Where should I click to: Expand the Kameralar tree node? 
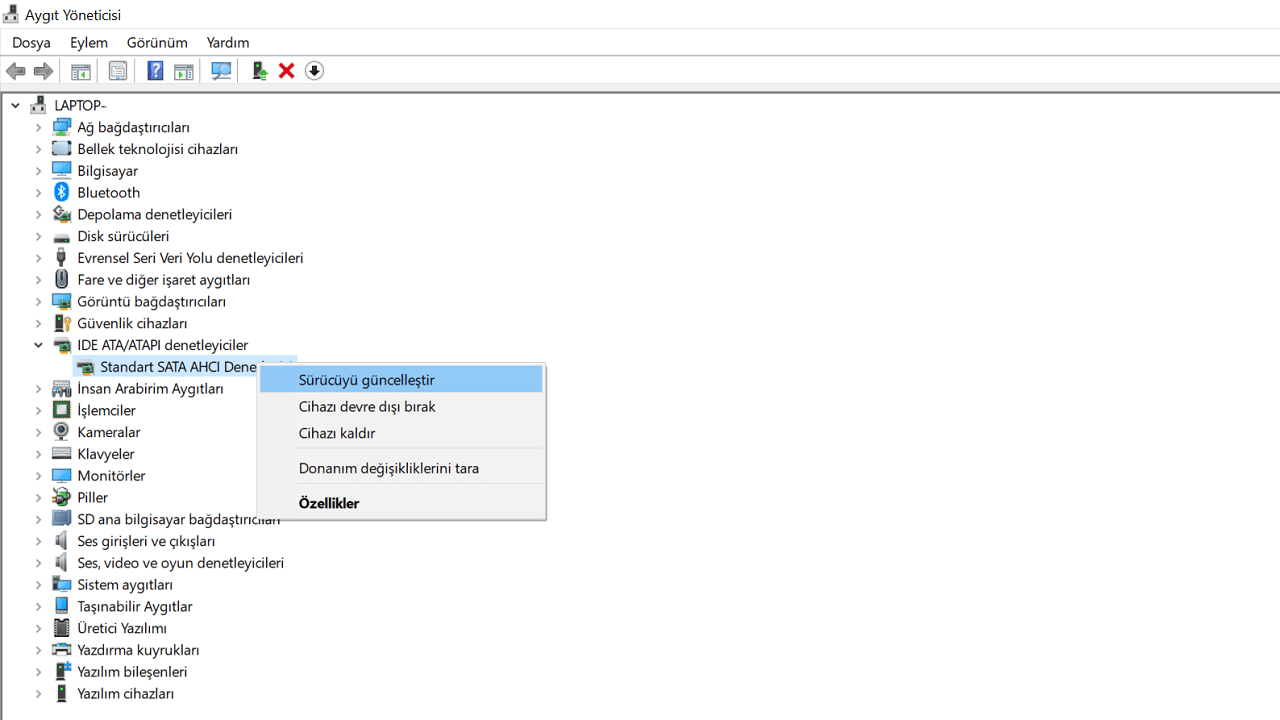pyautogui.click(x=38, y=432)
